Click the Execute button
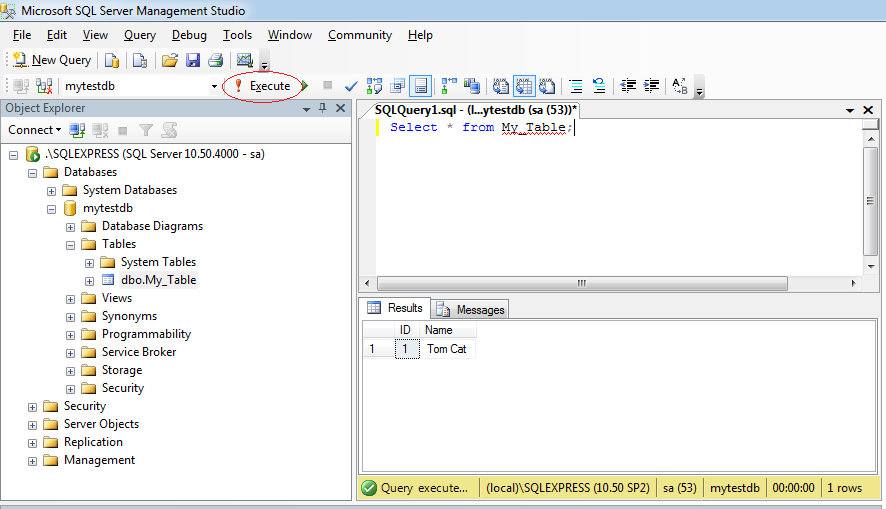Viewport: 886px width, 509px height. [x=263, y=86]
